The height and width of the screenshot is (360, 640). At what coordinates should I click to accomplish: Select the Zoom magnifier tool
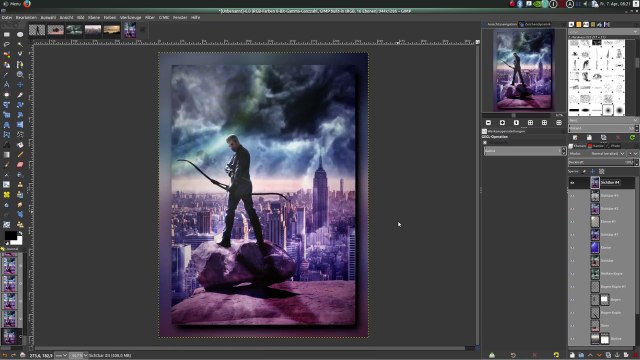click(x=20, y=75)
